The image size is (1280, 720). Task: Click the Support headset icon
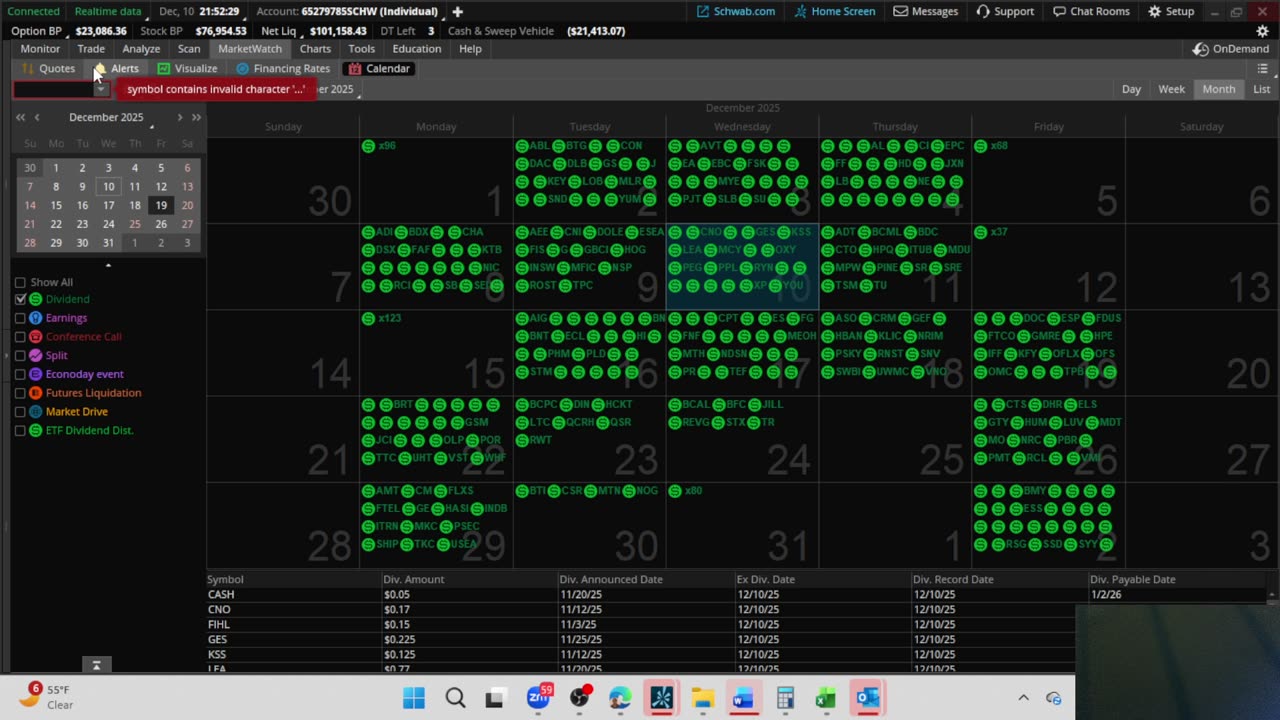[x=983, y=11]
